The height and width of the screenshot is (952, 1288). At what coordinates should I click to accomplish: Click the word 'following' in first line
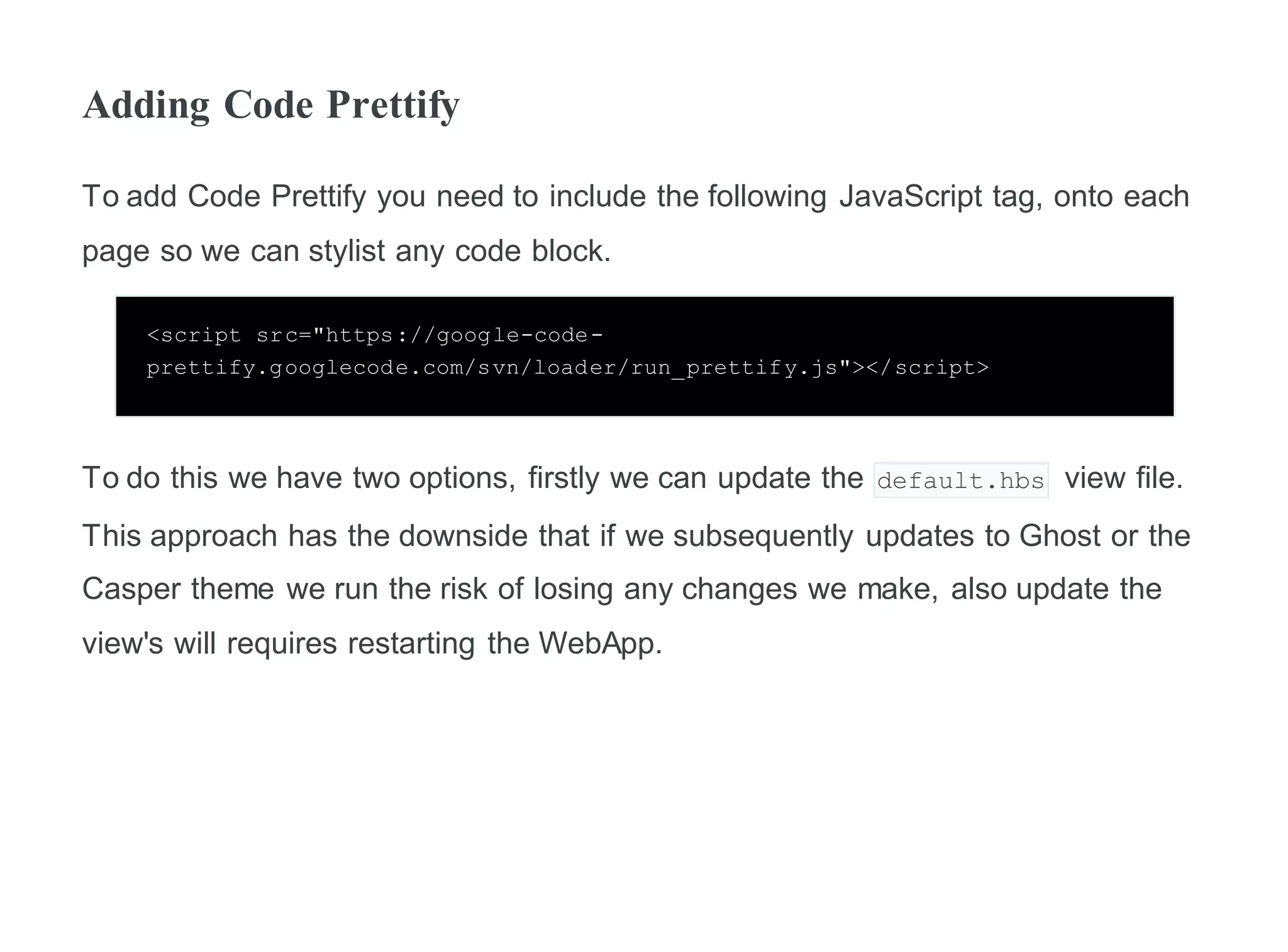(x=767, y=197)
